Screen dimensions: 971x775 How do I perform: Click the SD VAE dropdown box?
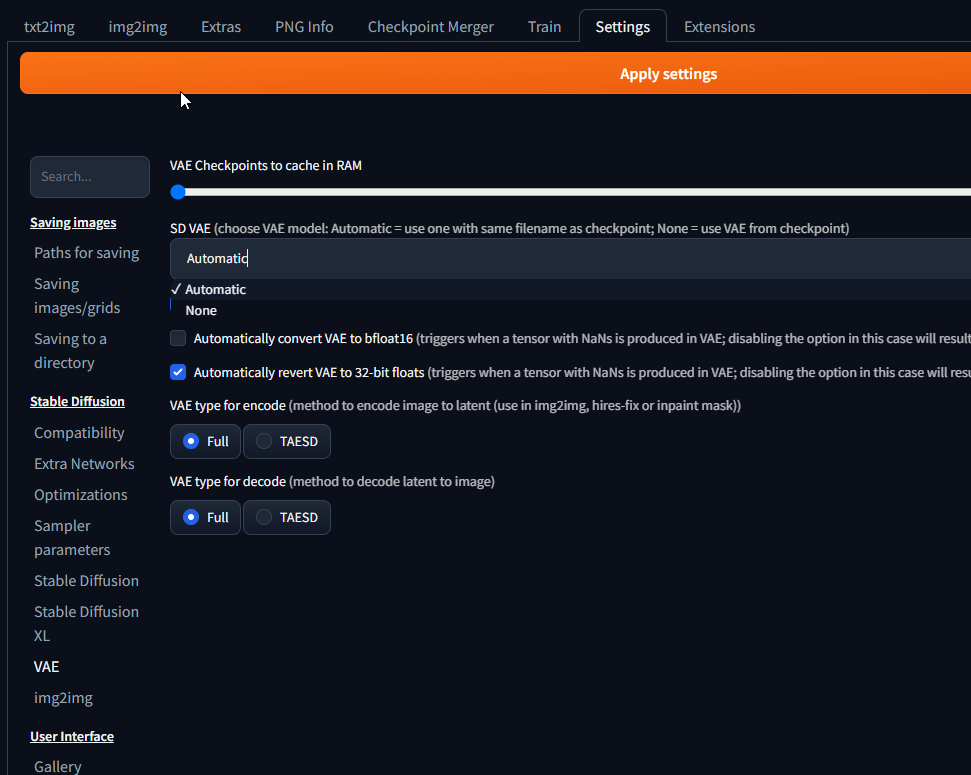570,258
